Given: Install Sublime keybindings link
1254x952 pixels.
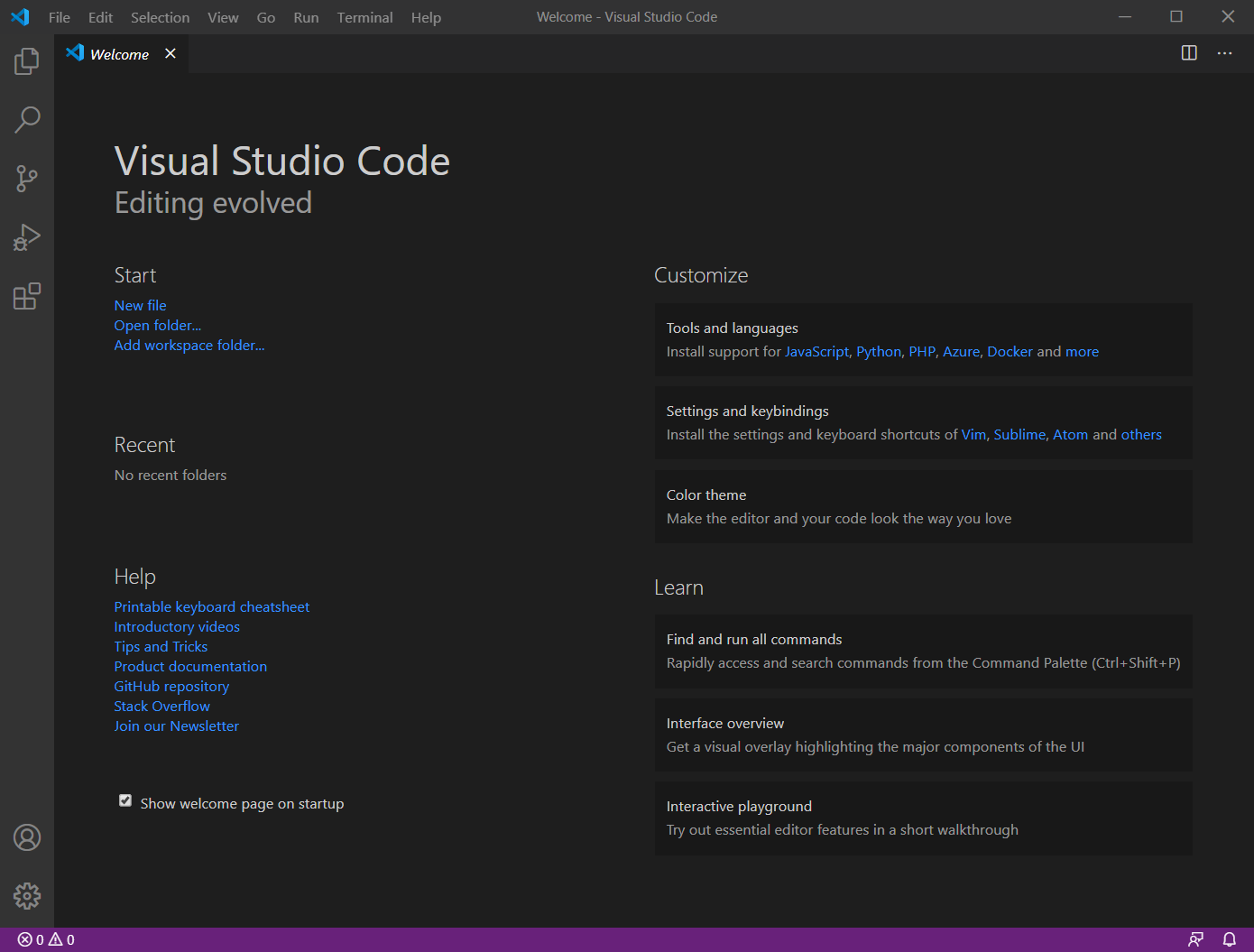Looking at the screenshot, I should tap(1019, 435).
